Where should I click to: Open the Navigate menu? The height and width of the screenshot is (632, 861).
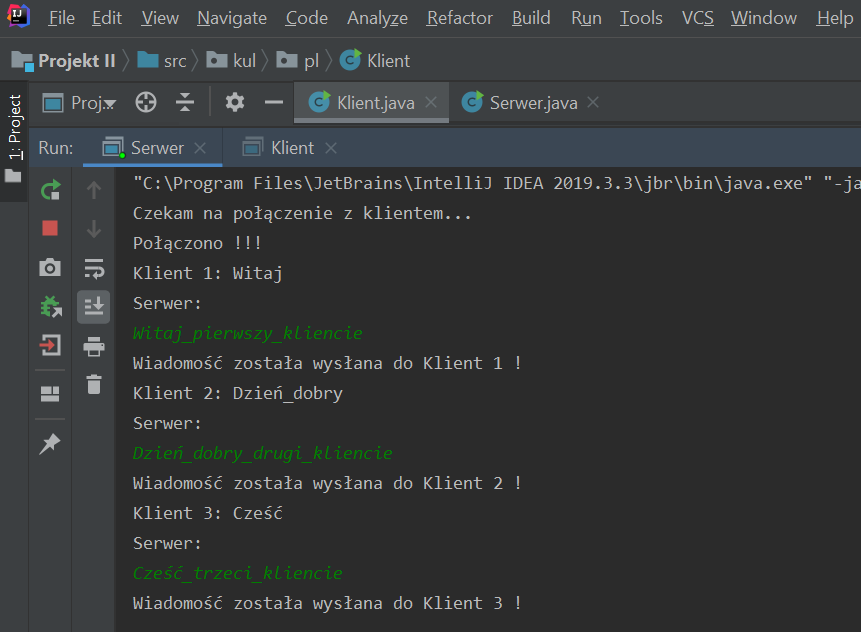(232, 18)
